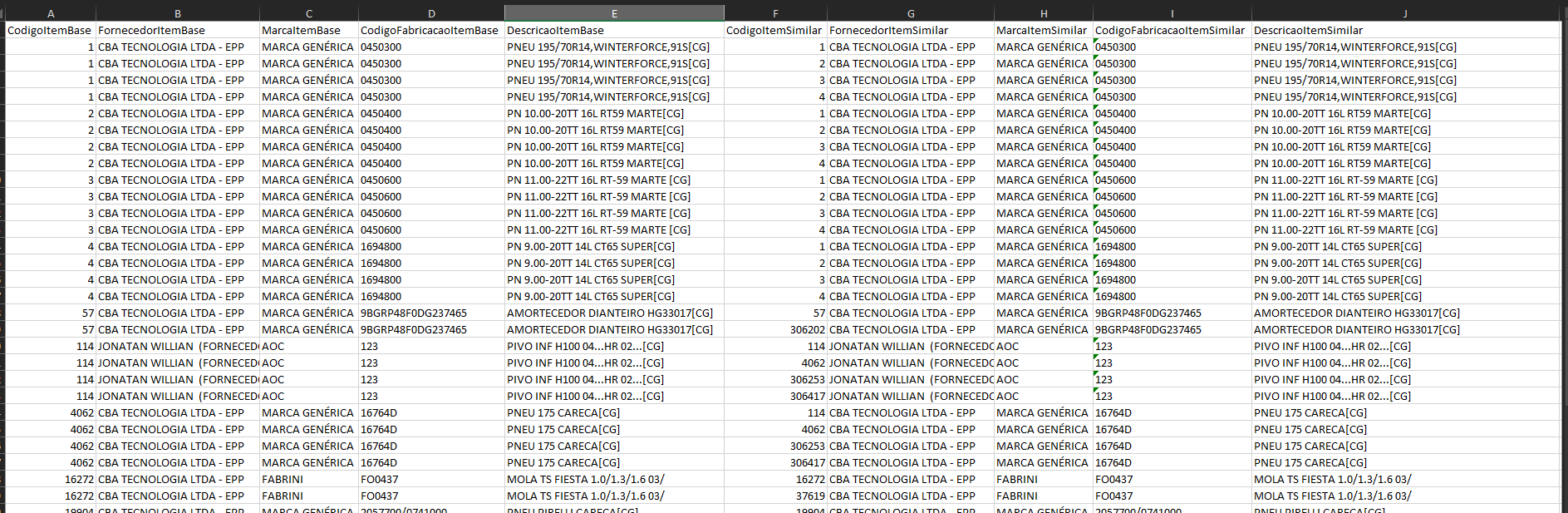Select CodigoItemSimilar value 3 in the WINTERFORCE rows
The width and height of the screenshot is (1568, 513).
pyautogui.click(x=775, y=80)
